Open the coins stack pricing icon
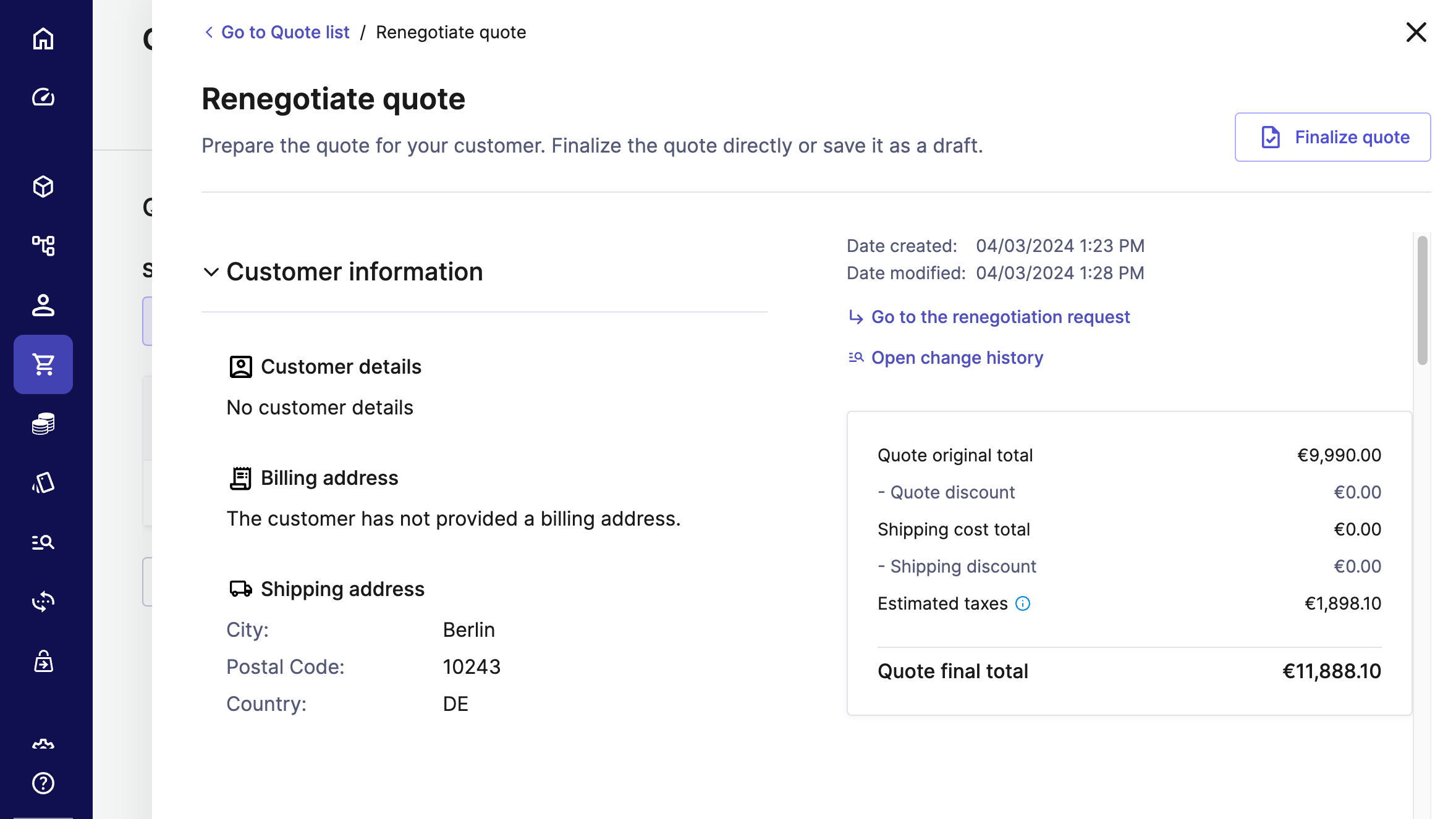1456x819 pixels. (43, 424)
